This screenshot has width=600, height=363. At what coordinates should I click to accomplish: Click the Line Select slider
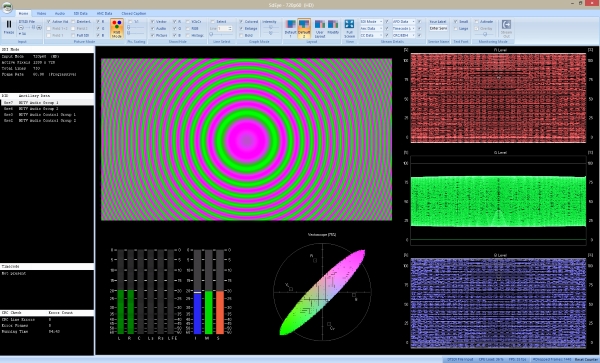point(221,35)
